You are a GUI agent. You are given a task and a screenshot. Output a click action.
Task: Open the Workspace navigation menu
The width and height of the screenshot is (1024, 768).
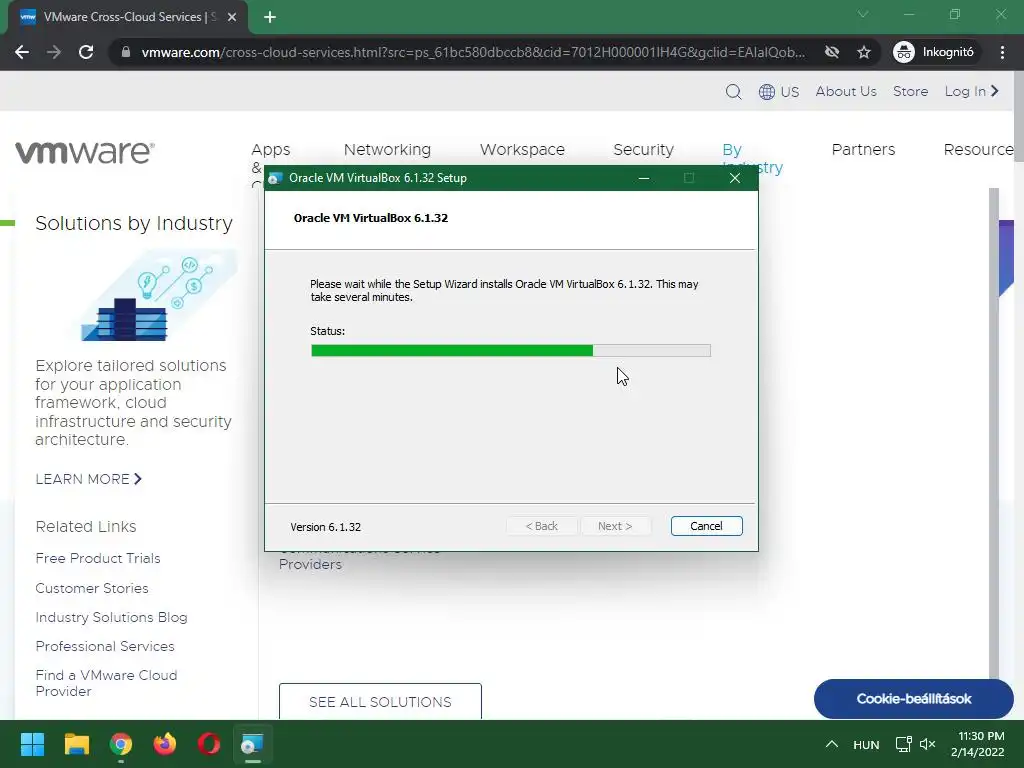click(522, 150)
